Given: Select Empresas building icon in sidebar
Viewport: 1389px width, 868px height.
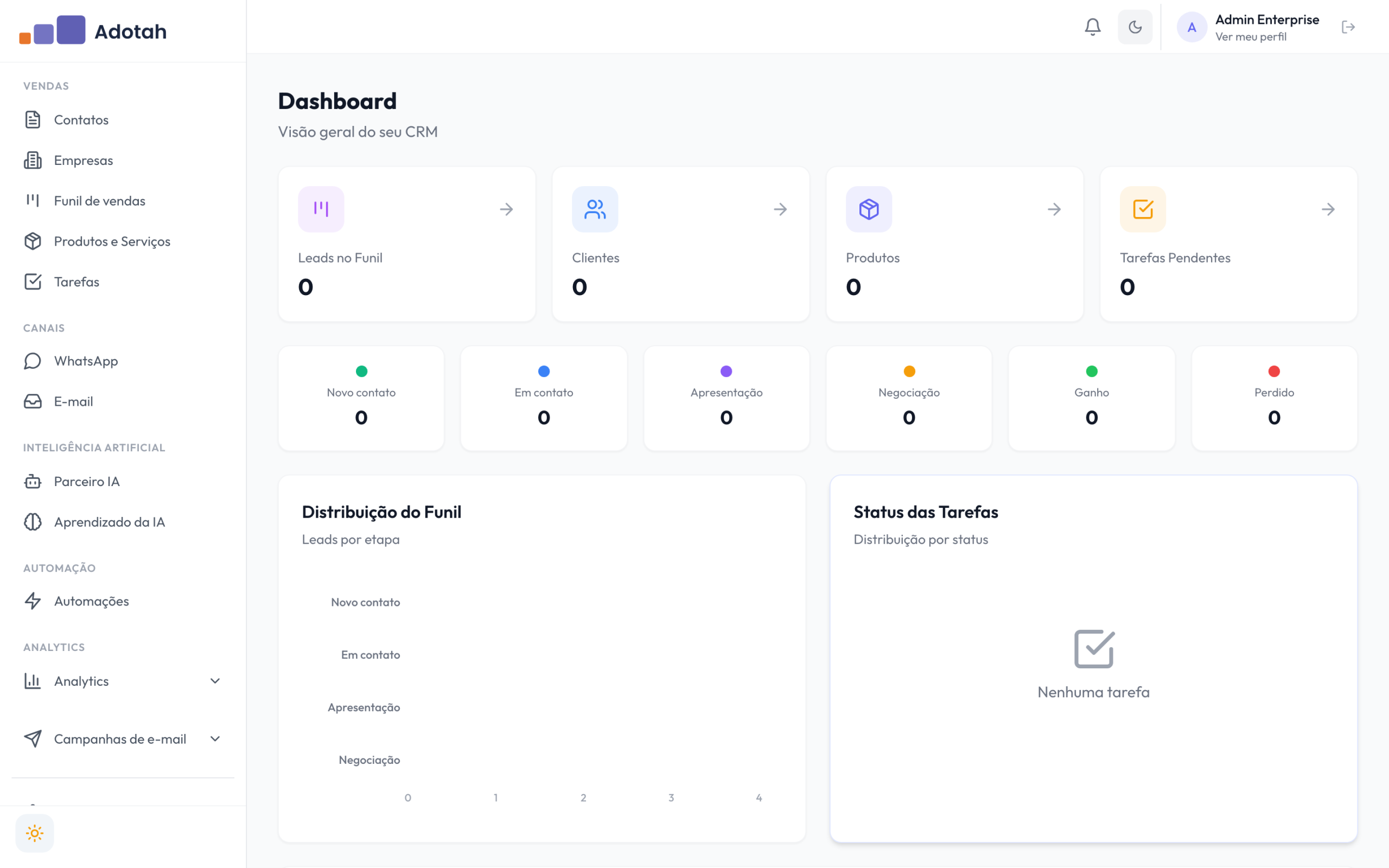Looking at the screenshot, I should [33, 160].
